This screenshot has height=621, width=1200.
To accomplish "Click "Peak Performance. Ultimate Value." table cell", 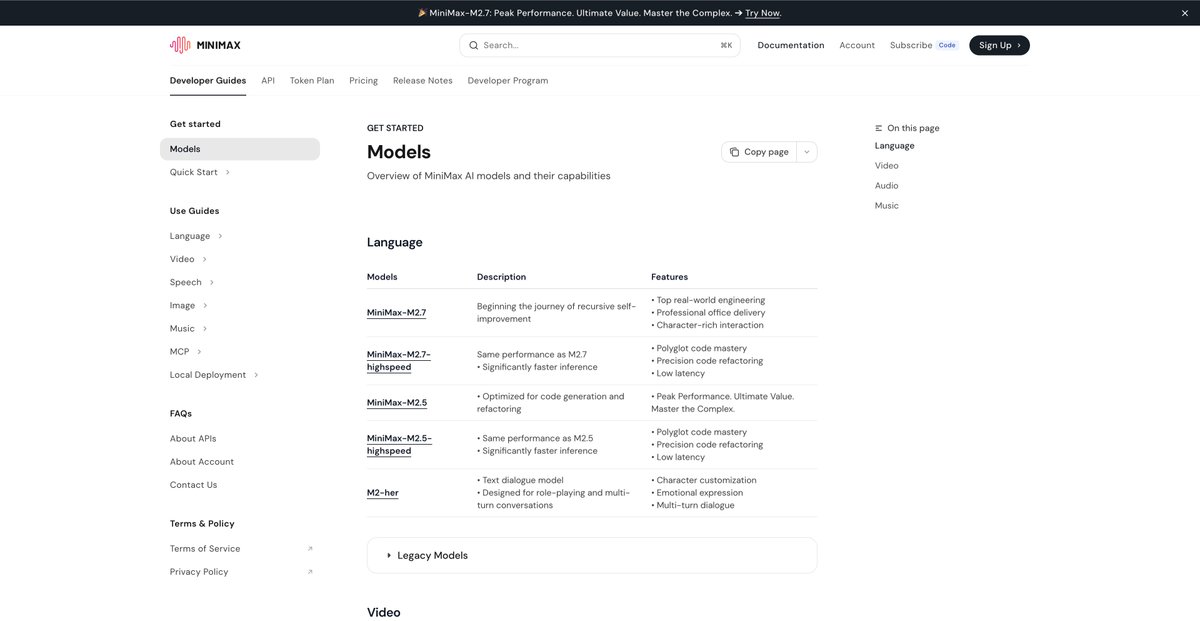I will [725, 403].
